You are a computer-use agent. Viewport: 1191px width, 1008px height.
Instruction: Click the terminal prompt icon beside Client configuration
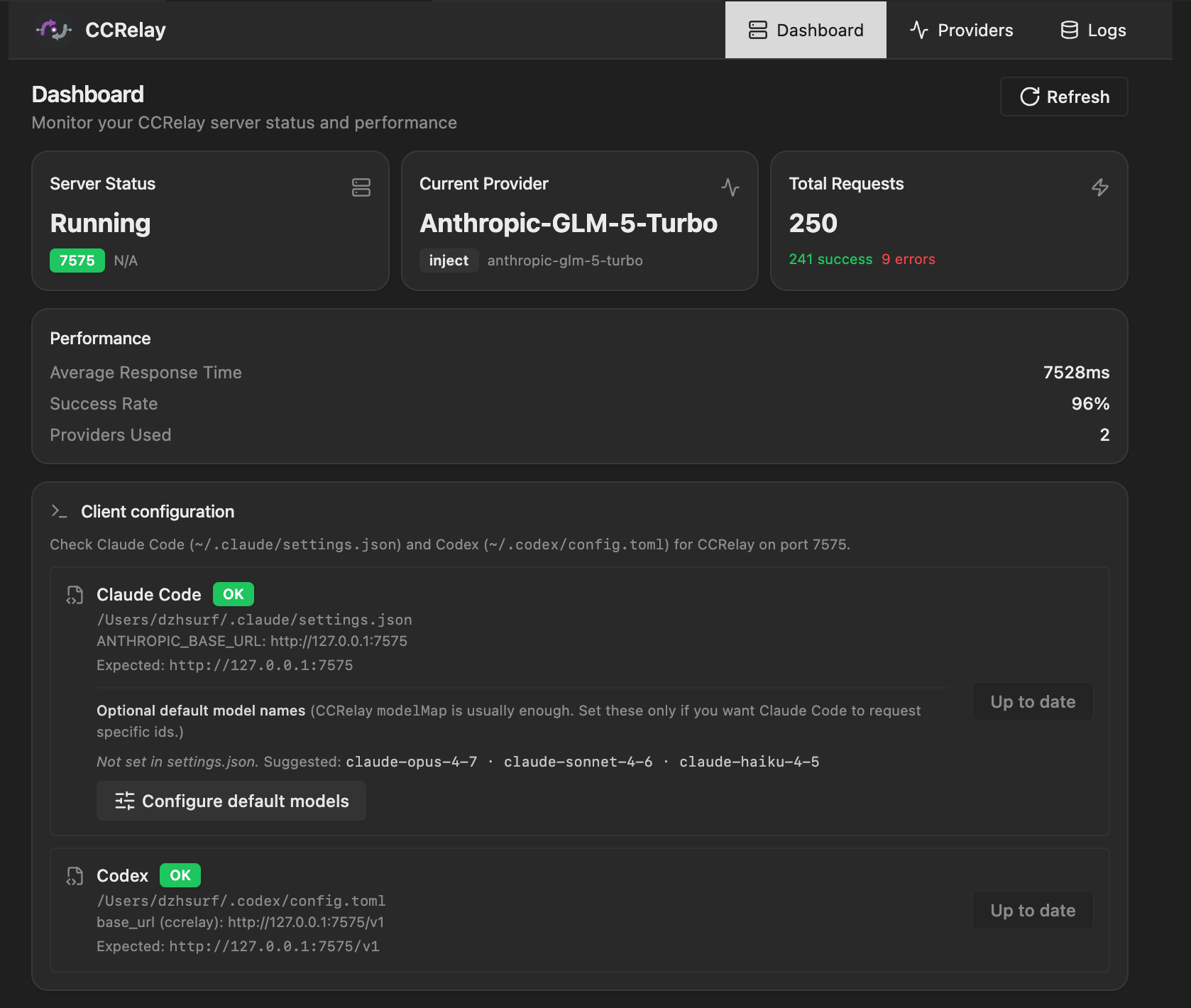click(59, 511)
